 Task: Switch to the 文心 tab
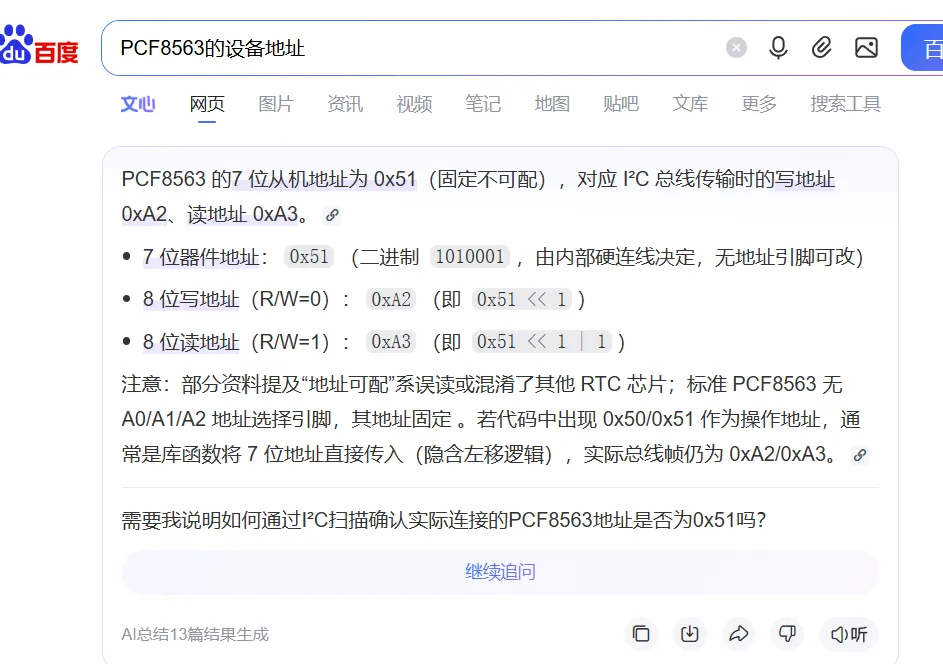point(138,104)
